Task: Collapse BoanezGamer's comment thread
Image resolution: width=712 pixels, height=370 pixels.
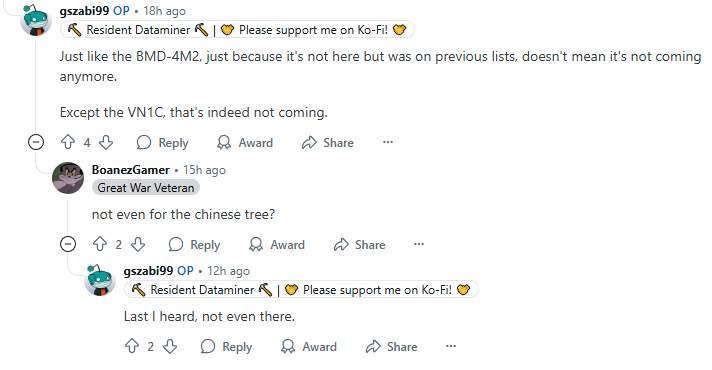Action: pos(68,244)
